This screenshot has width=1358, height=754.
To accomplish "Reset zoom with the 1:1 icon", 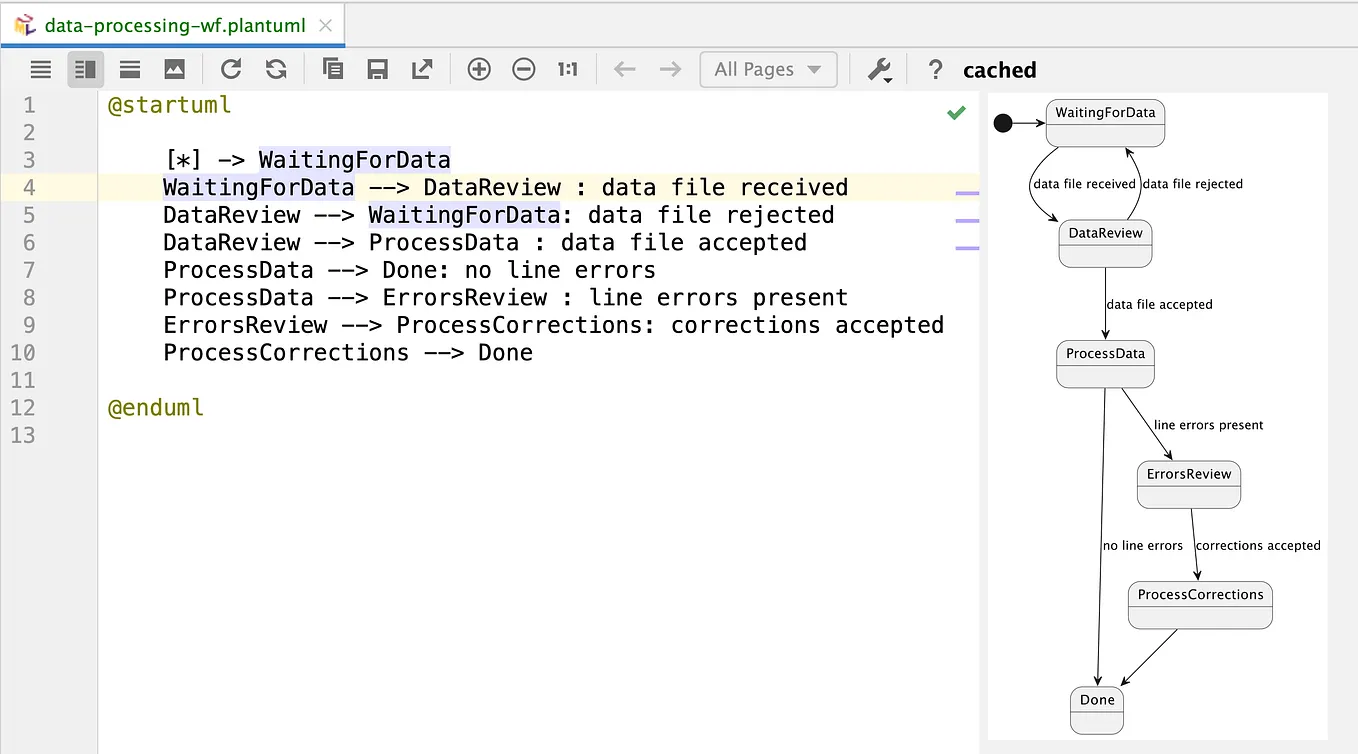I will pos(567,69).
